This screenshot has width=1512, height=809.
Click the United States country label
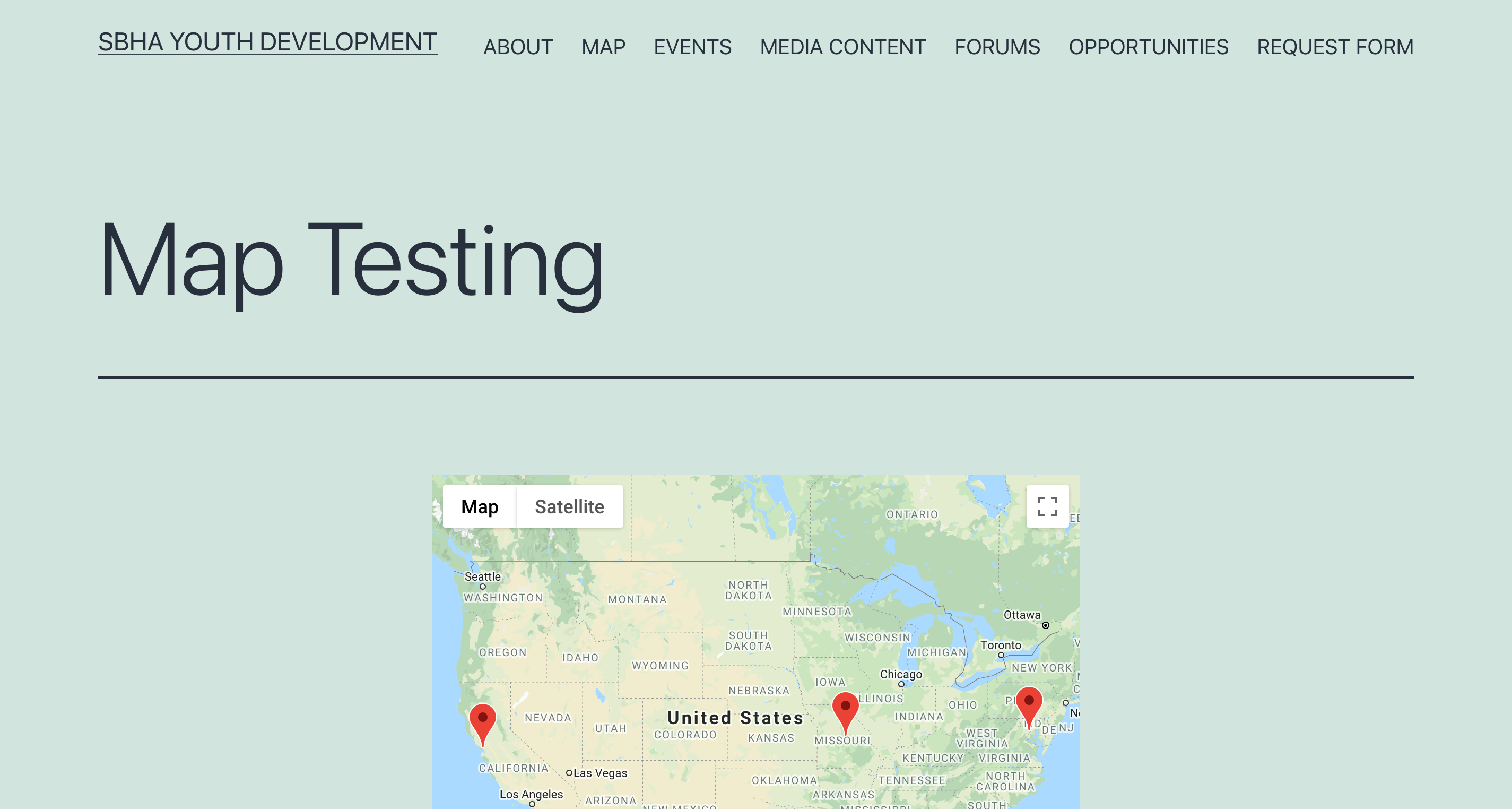point(735,717)
